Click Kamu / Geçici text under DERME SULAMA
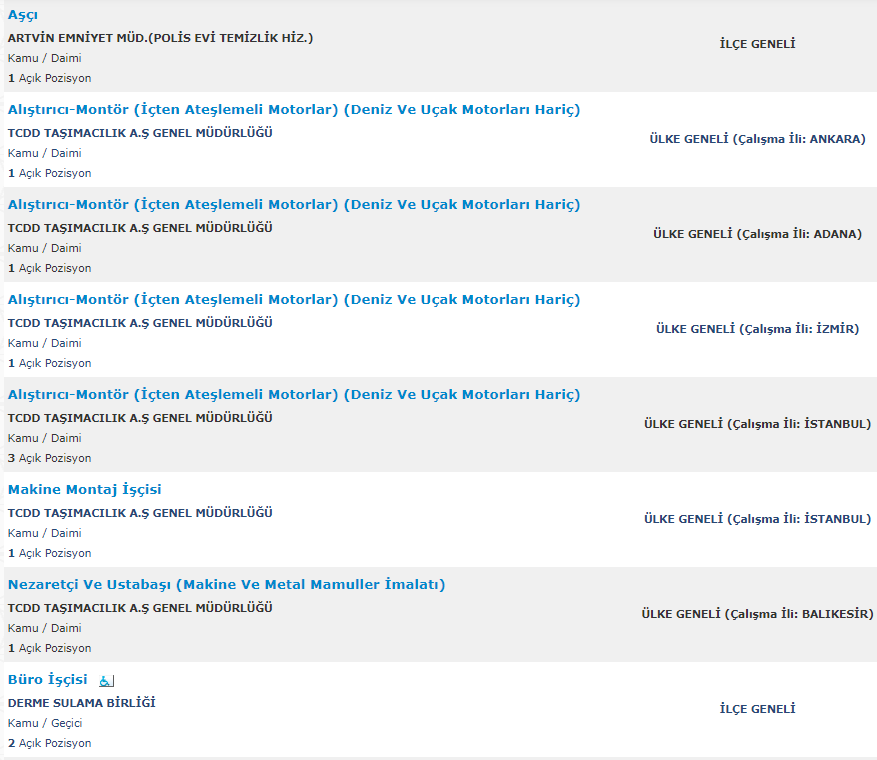This screenshot has width=877, height=760. 45,723
